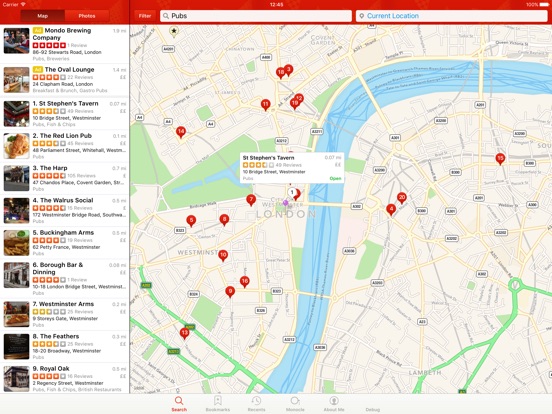
Task: Open the Filter options
Action: 145,16
